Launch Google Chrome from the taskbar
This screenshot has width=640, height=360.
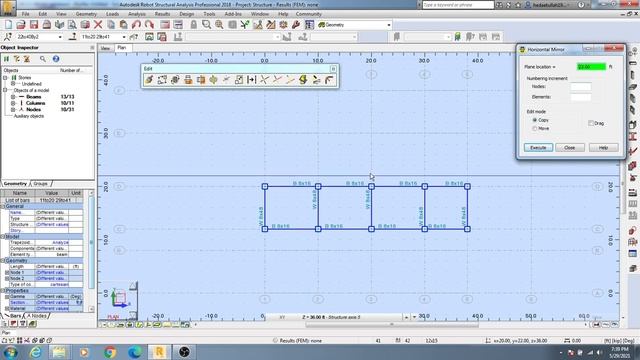point(109,352)
